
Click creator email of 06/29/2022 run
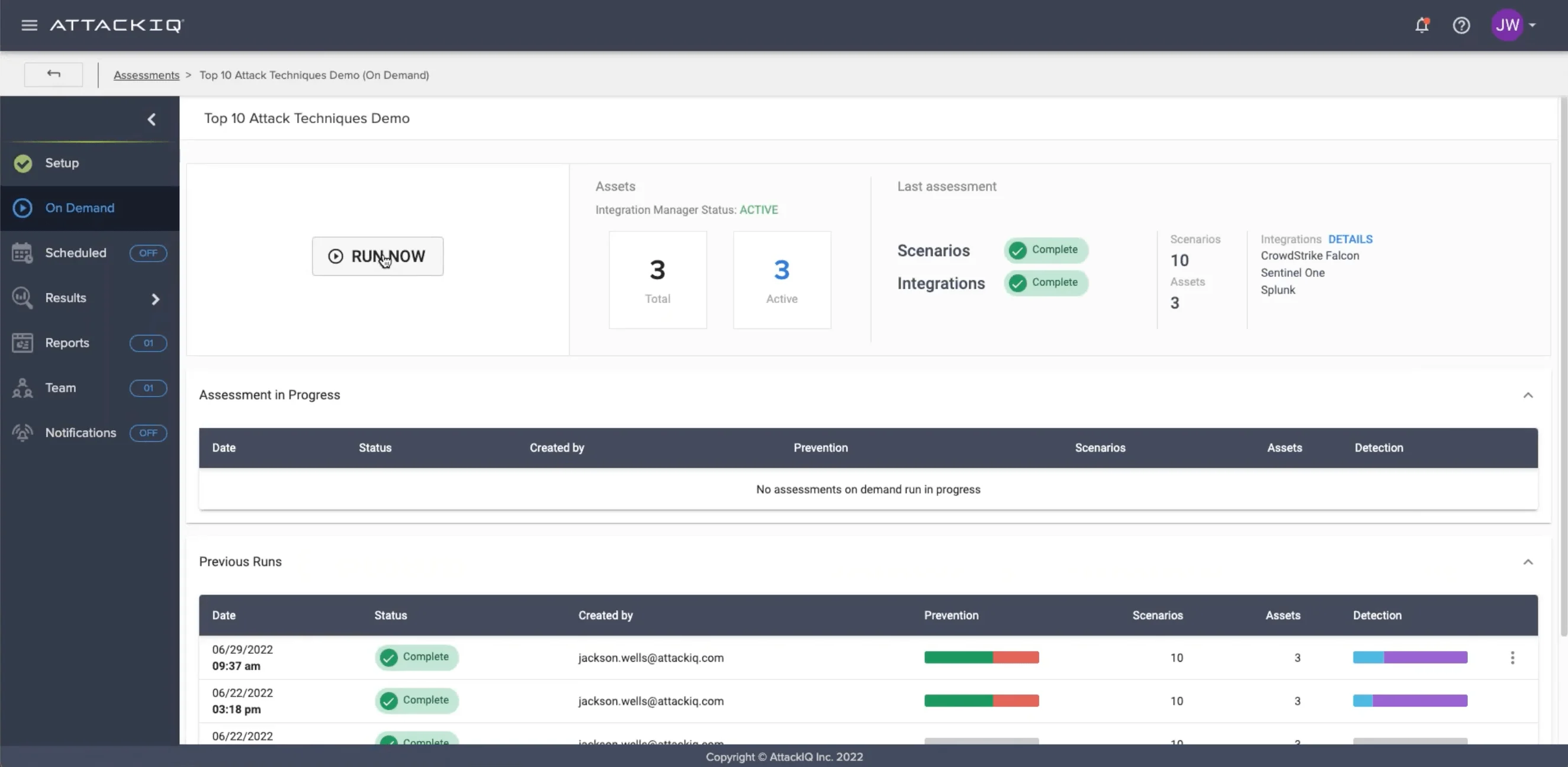click(x=651, y=658)
